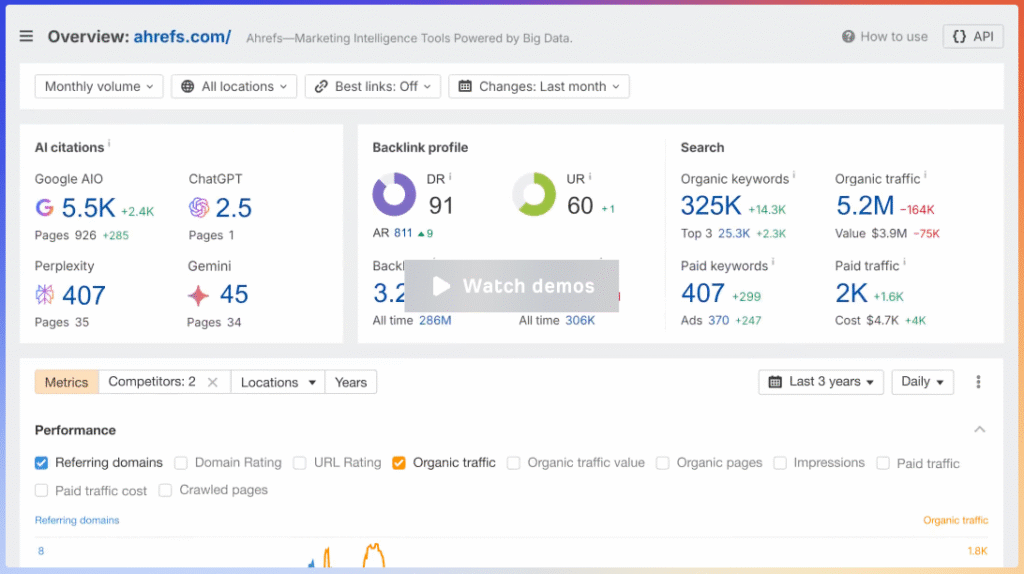Expand the All locations dropdown
The image size is (1024, 574).
tap(234, 87)
